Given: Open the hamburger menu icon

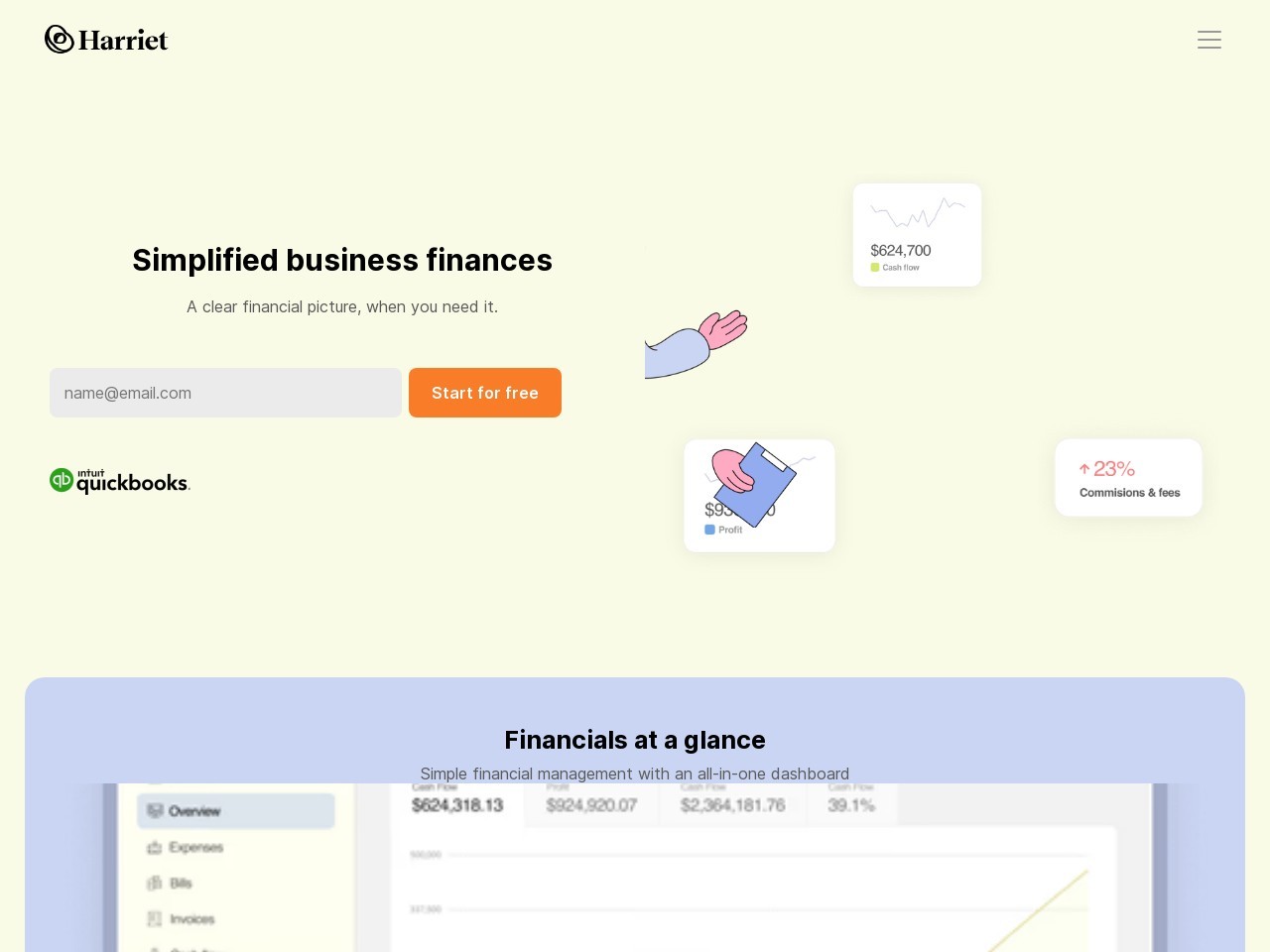Looking at the screenshot, I should coord(1208,40).
